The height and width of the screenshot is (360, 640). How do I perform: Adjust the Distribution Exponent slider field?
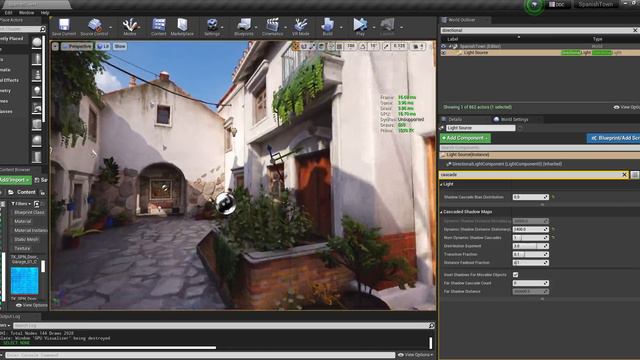coord(530,246)
